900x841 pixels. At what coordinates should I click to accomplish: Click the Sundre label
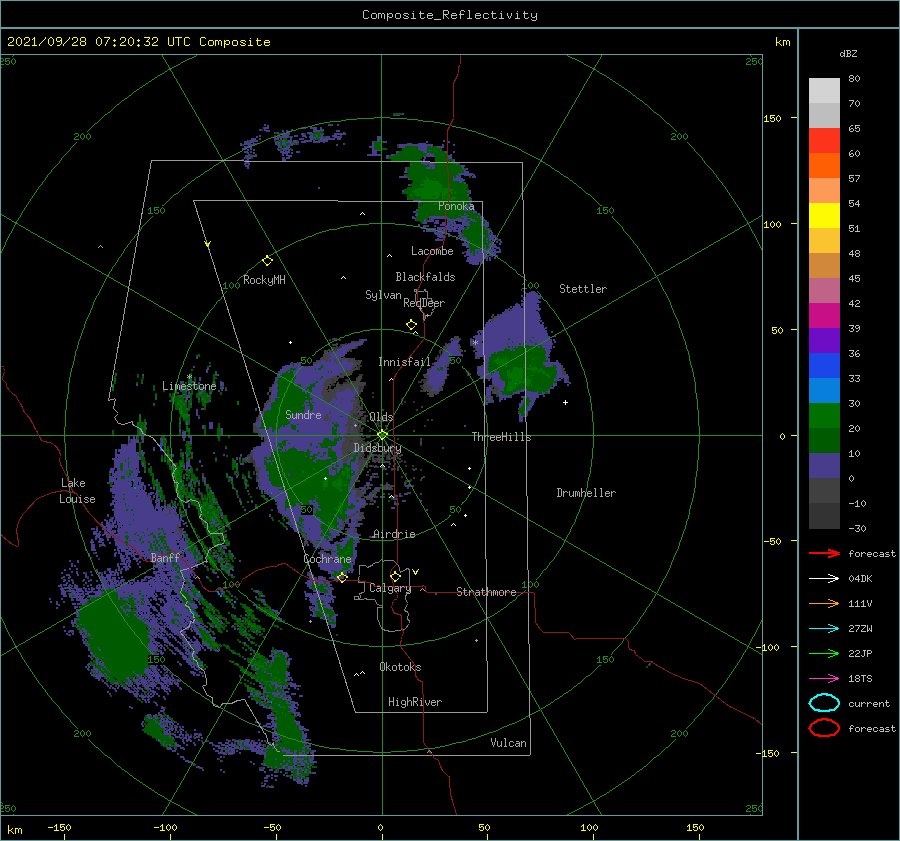pos(303,414)
